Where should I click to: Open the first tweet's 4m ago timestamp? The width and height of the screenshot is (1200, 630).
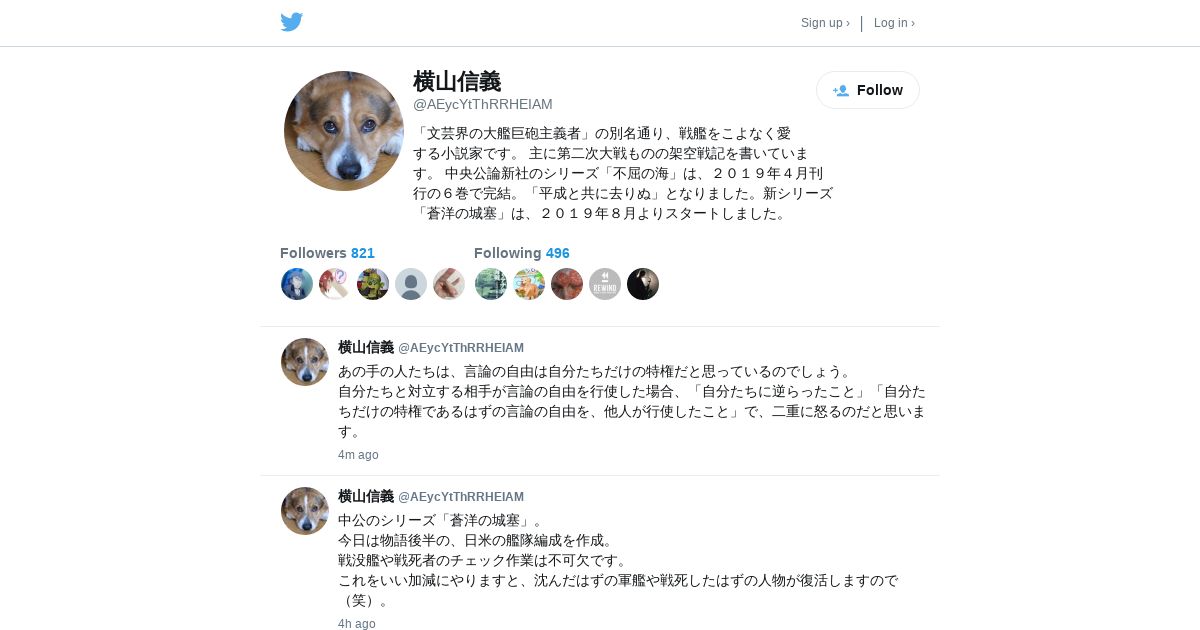(x=358, y=455)
